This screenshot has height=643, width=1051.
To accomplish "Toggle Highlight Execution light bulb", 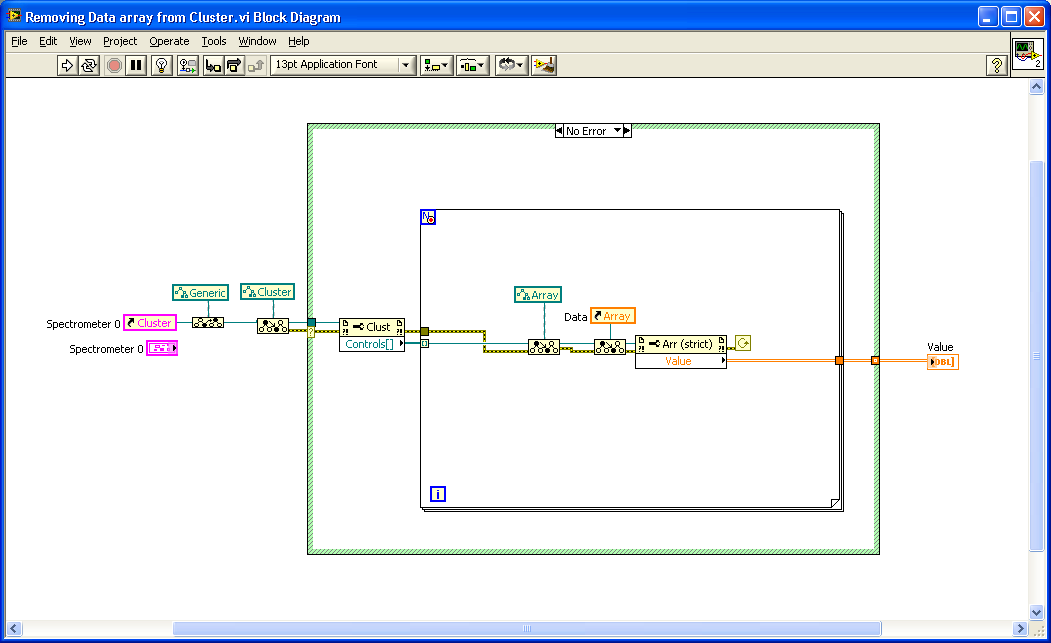I will [x=161, y=65].
